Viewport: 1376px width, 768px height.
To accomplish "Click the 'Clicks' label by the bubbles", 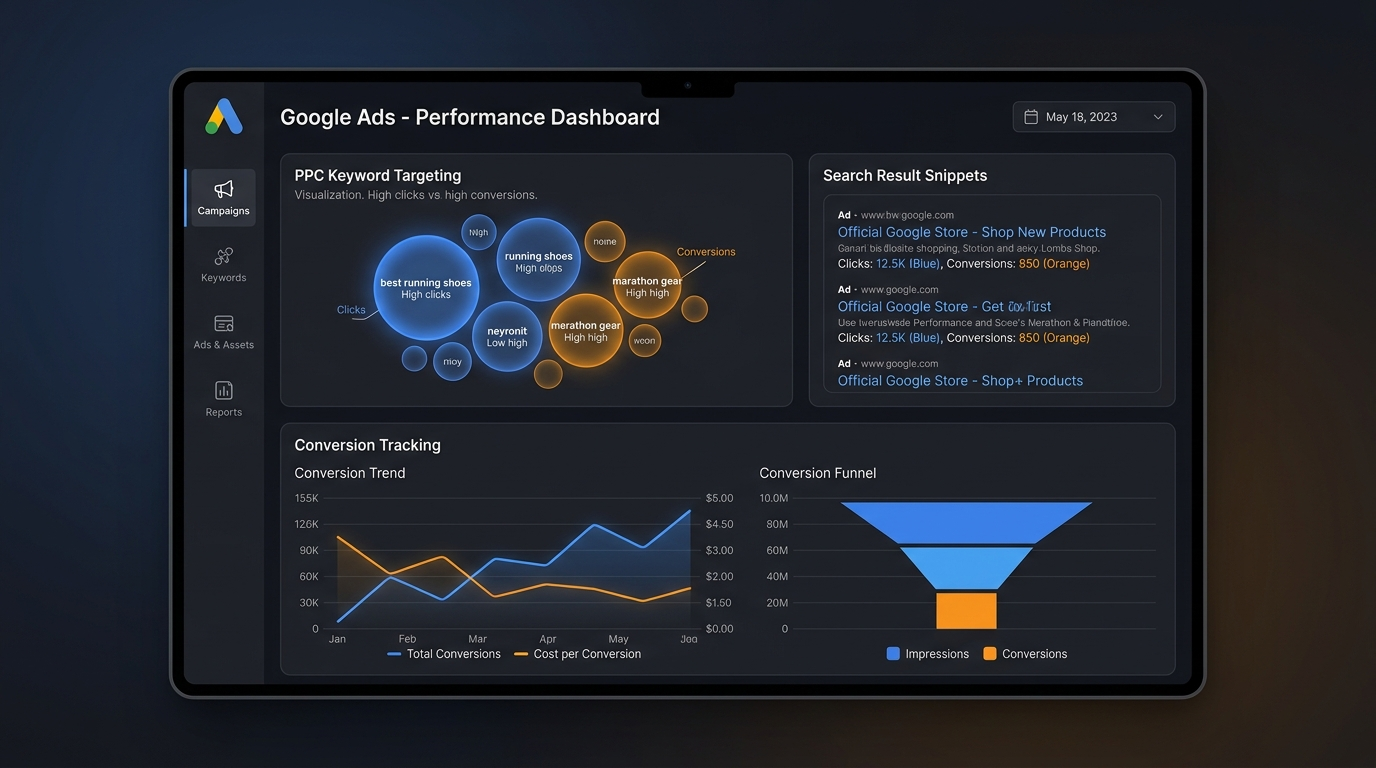I will pos(351,310).
